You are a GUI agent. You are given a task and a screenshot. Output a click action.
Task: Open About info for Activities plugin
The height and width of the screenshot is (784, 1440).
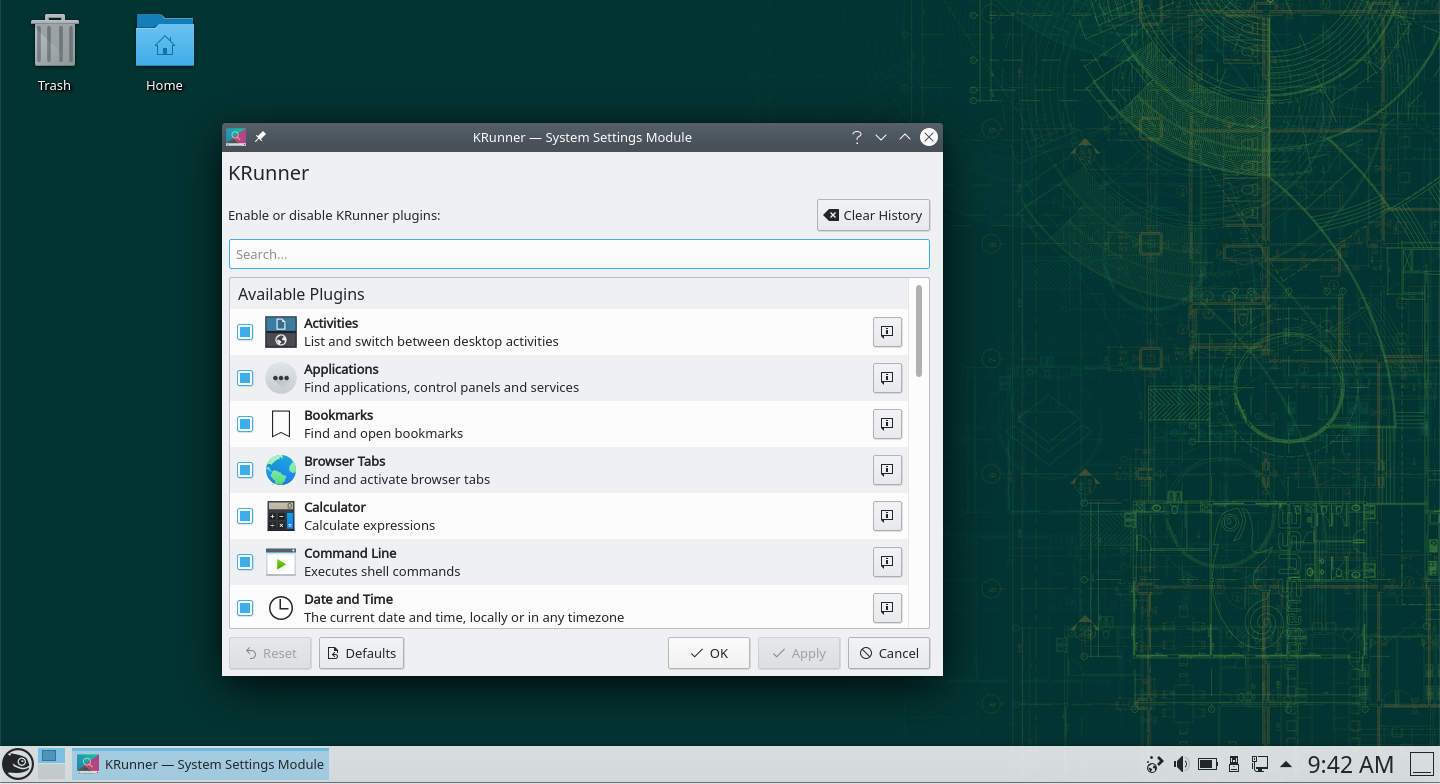pos(887,332)
